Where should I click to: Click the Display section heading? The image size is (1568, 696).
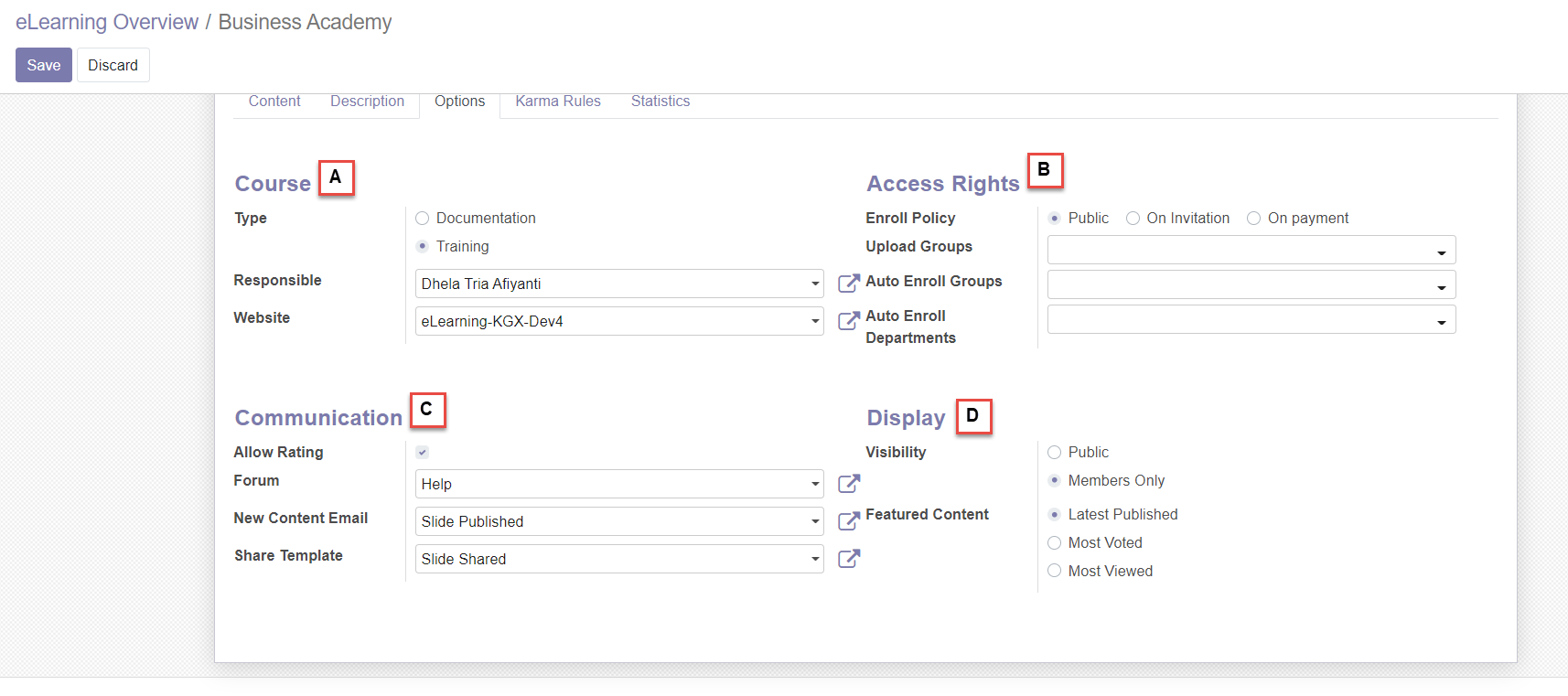click(906, 418)
